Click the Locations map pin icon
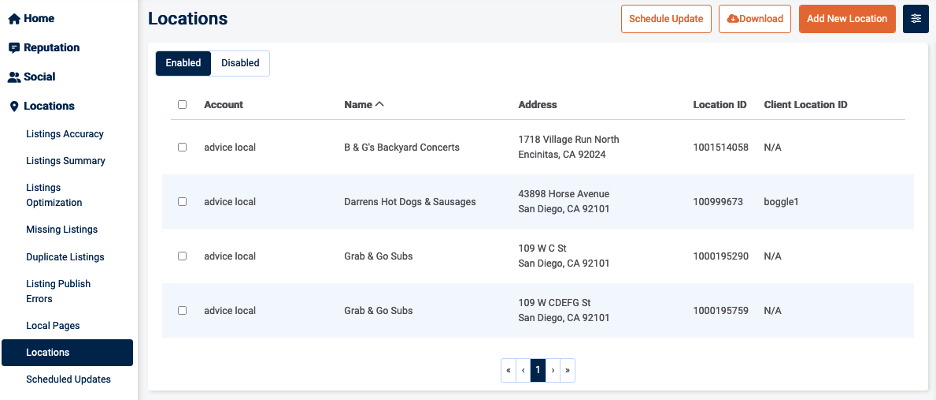 tap(14, 106)
